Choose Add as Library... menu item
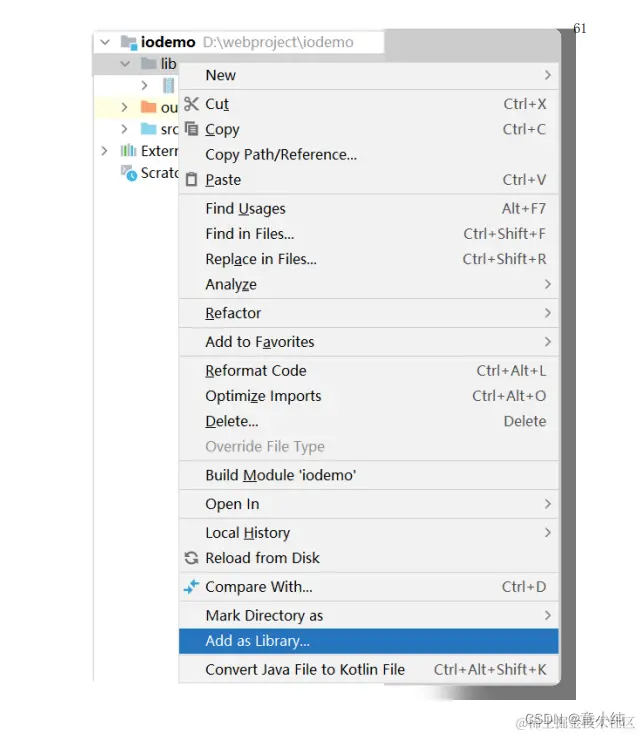The height and width of the screenshot is (735, 640). pyautogui.click(x=369, y=641)
